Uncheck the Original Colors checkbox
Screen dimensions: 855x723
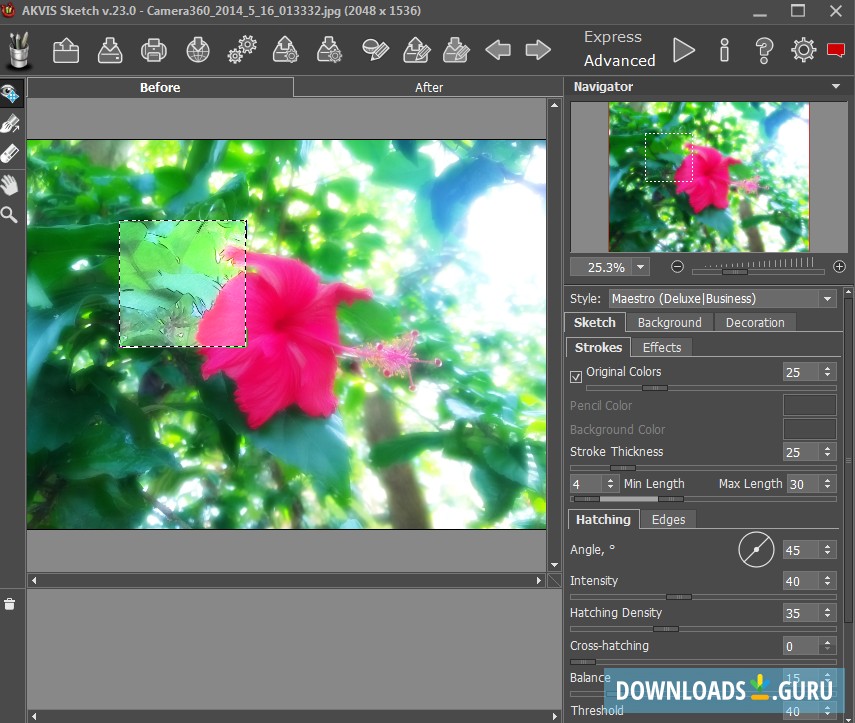pos(576,376)
